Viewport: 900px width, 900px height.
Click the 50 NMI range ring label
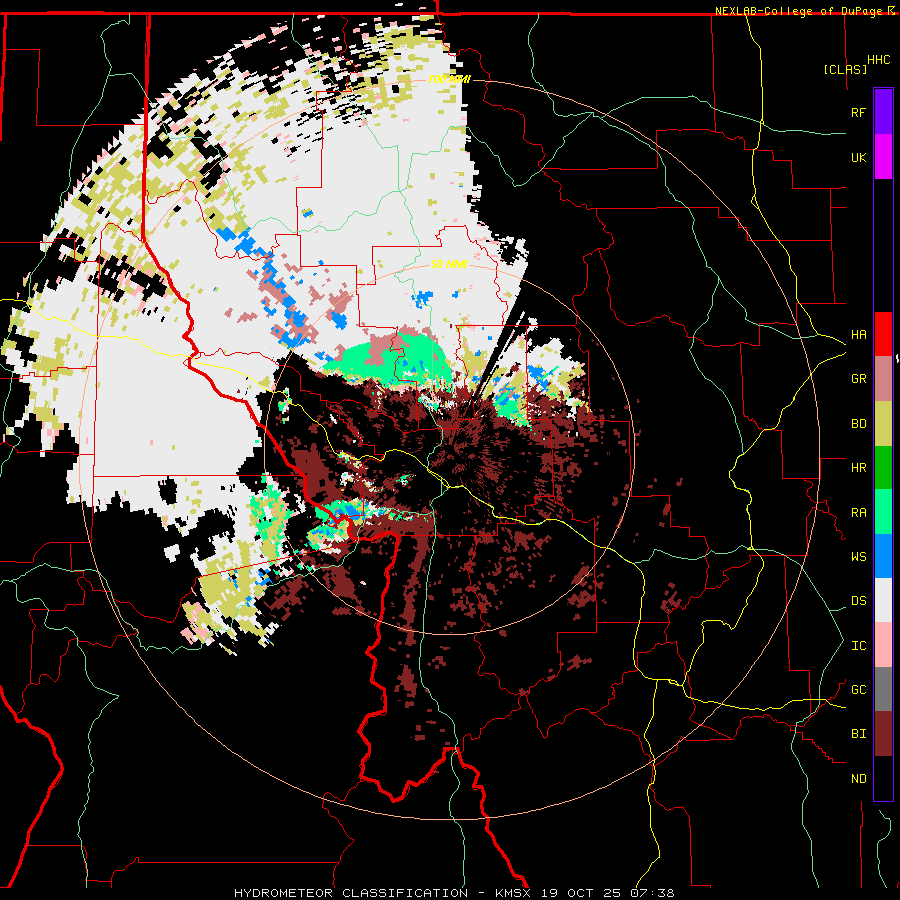[449, 264]
